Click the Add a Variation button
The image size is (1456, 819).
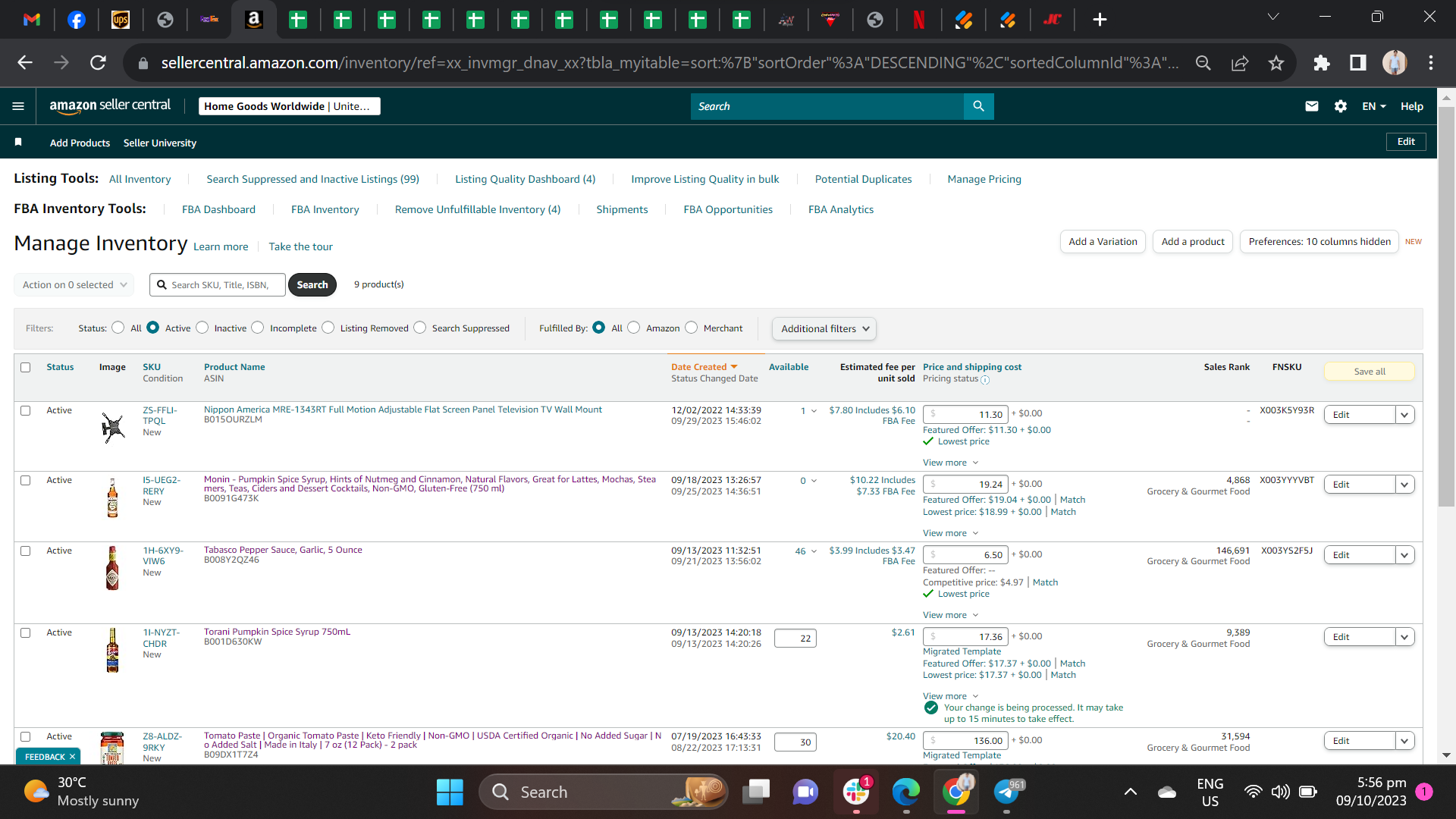point(1103,242)
